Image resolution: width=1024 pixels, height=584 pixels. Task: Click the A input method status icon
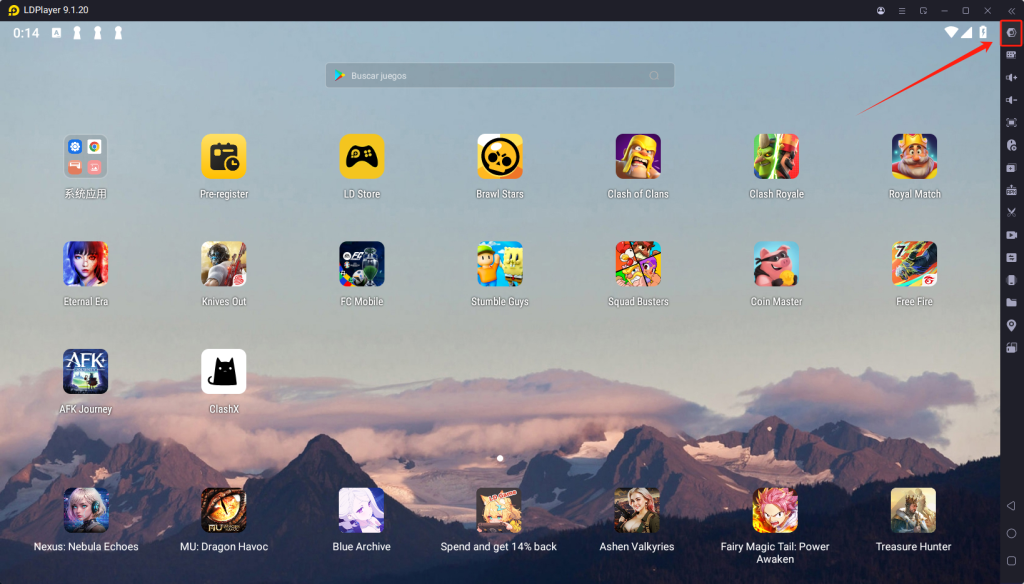(x=57, y=33)
